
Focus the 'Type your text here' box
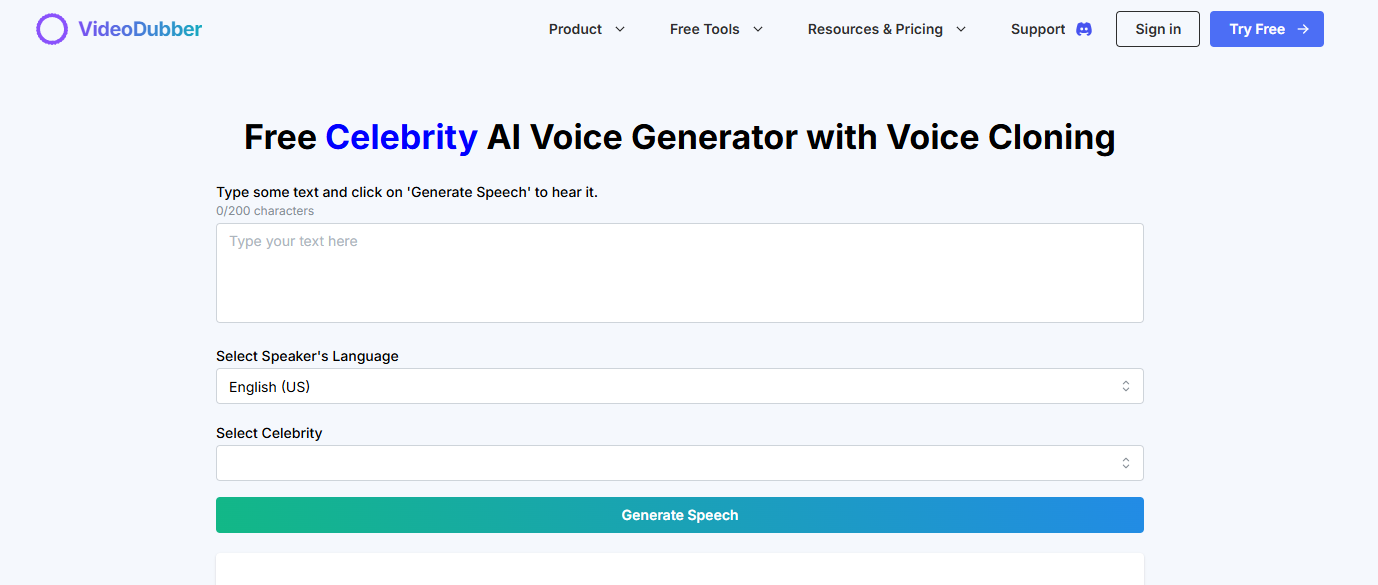(680, 273)
